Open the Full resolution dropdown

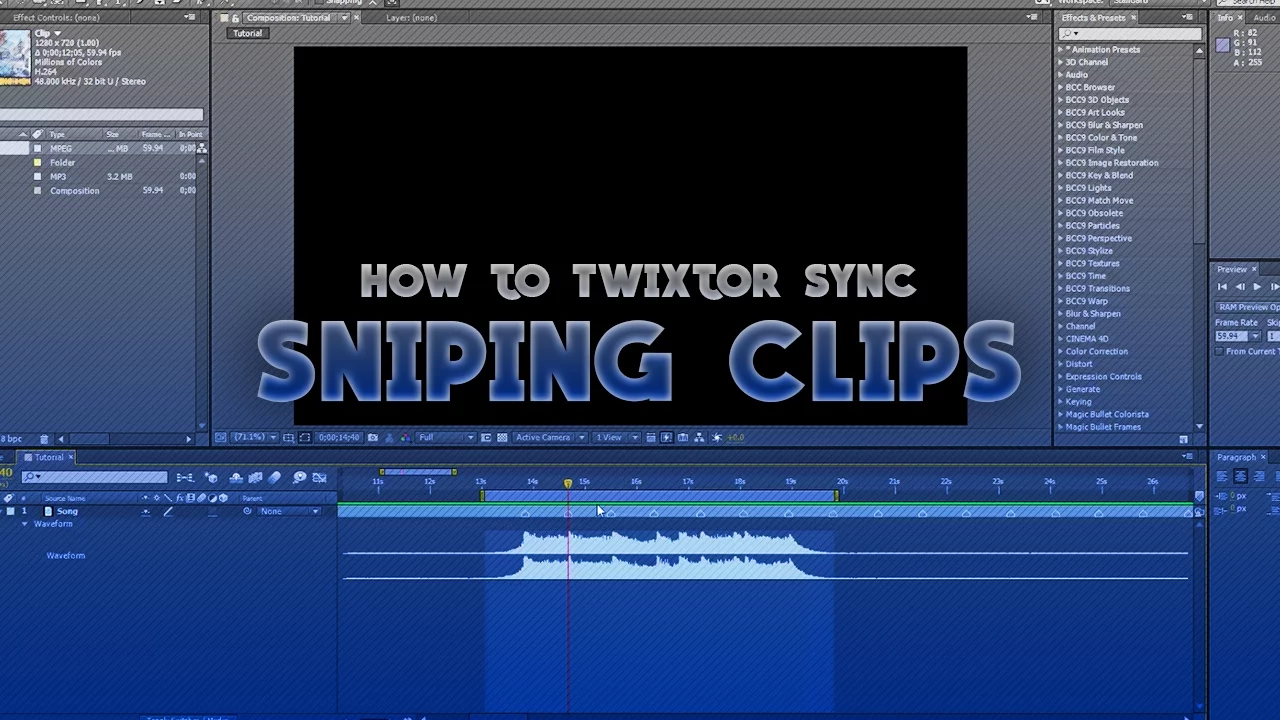pos(445,437)
